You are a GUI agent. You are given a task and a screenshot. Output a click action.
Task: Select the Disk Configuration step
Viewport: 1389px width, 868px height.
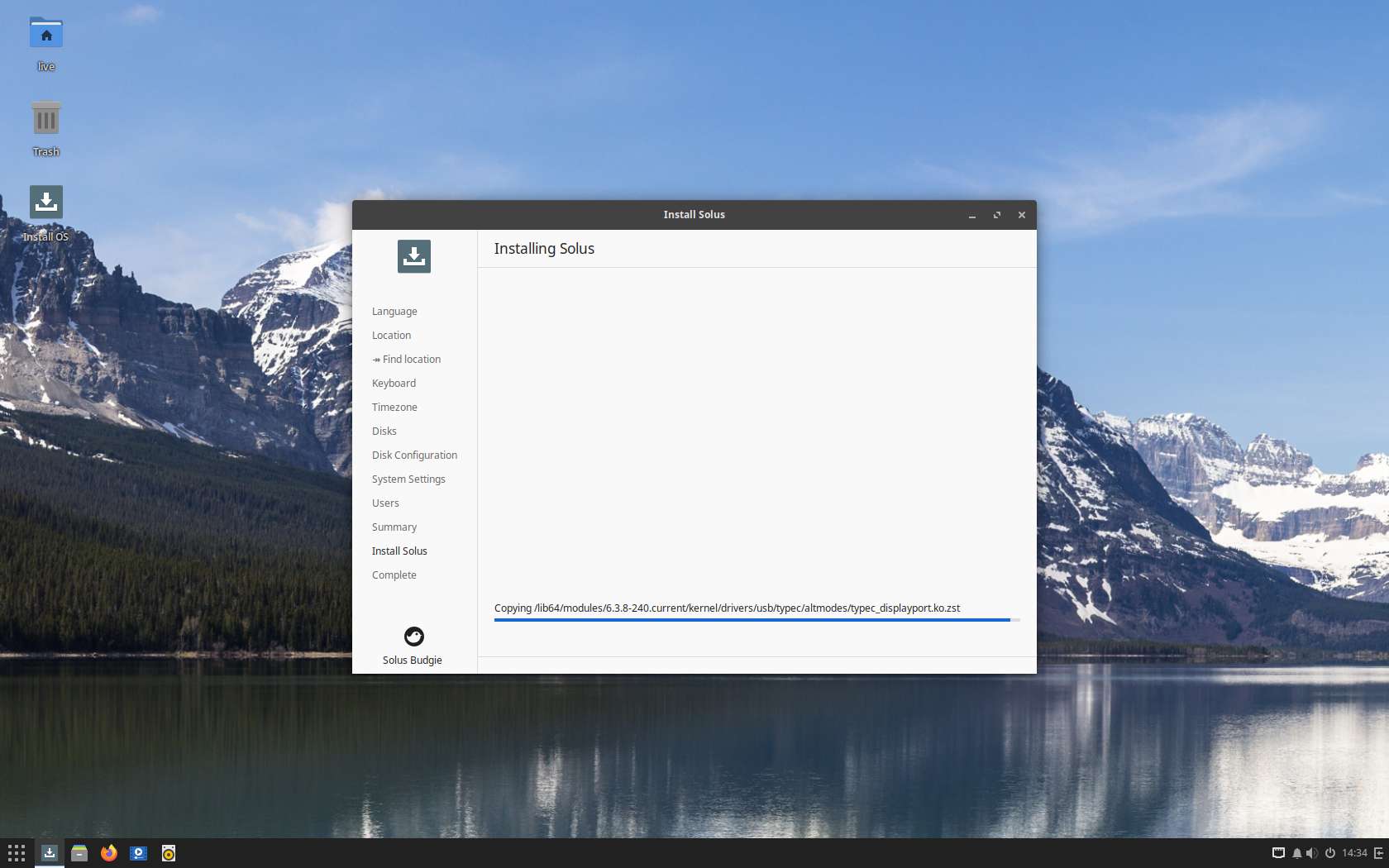pyautogui.click(x=414, y=455)
